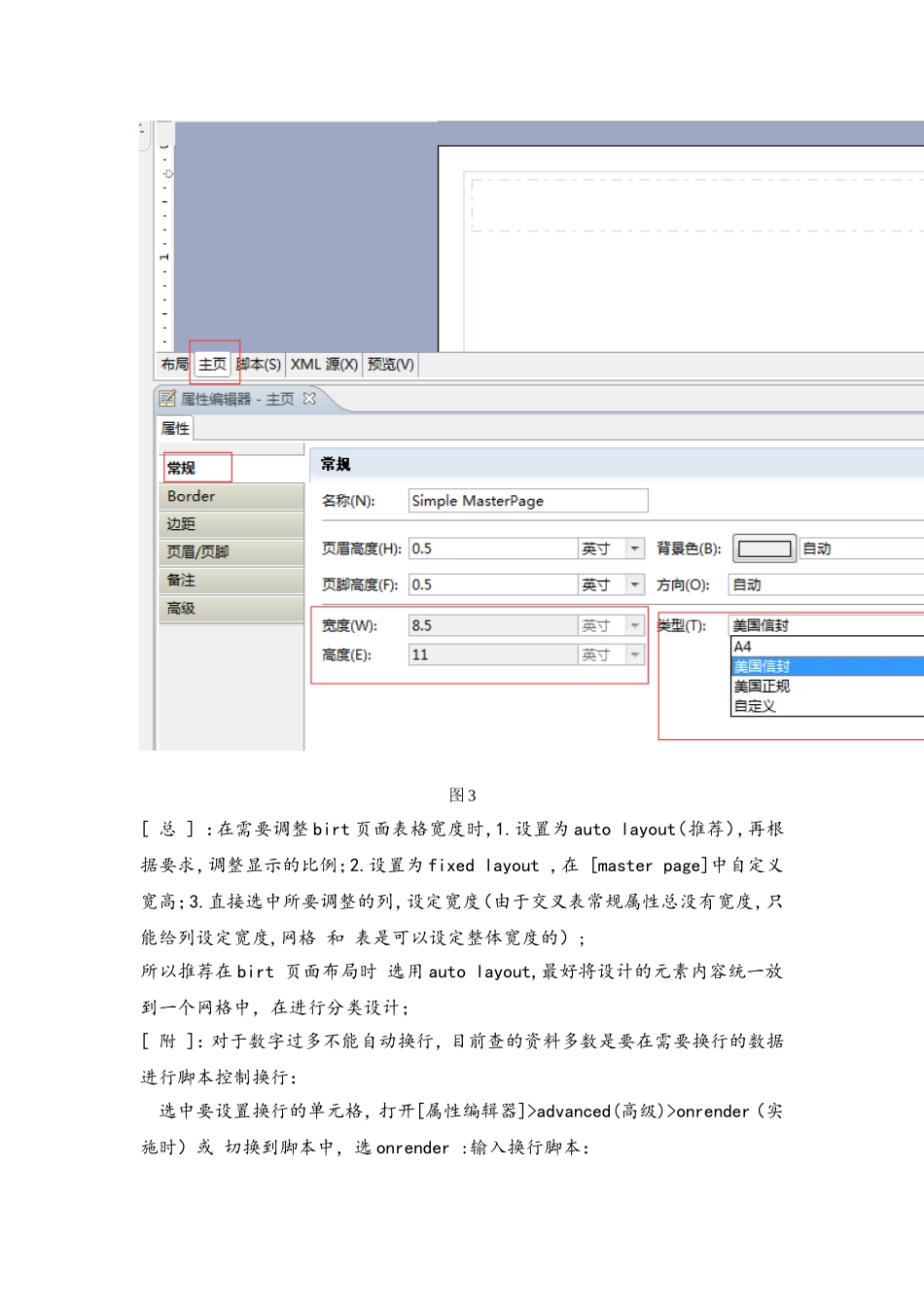924x1307 pixels.
Task: Open the 宽度 unit dropdown
Action: 635,625
